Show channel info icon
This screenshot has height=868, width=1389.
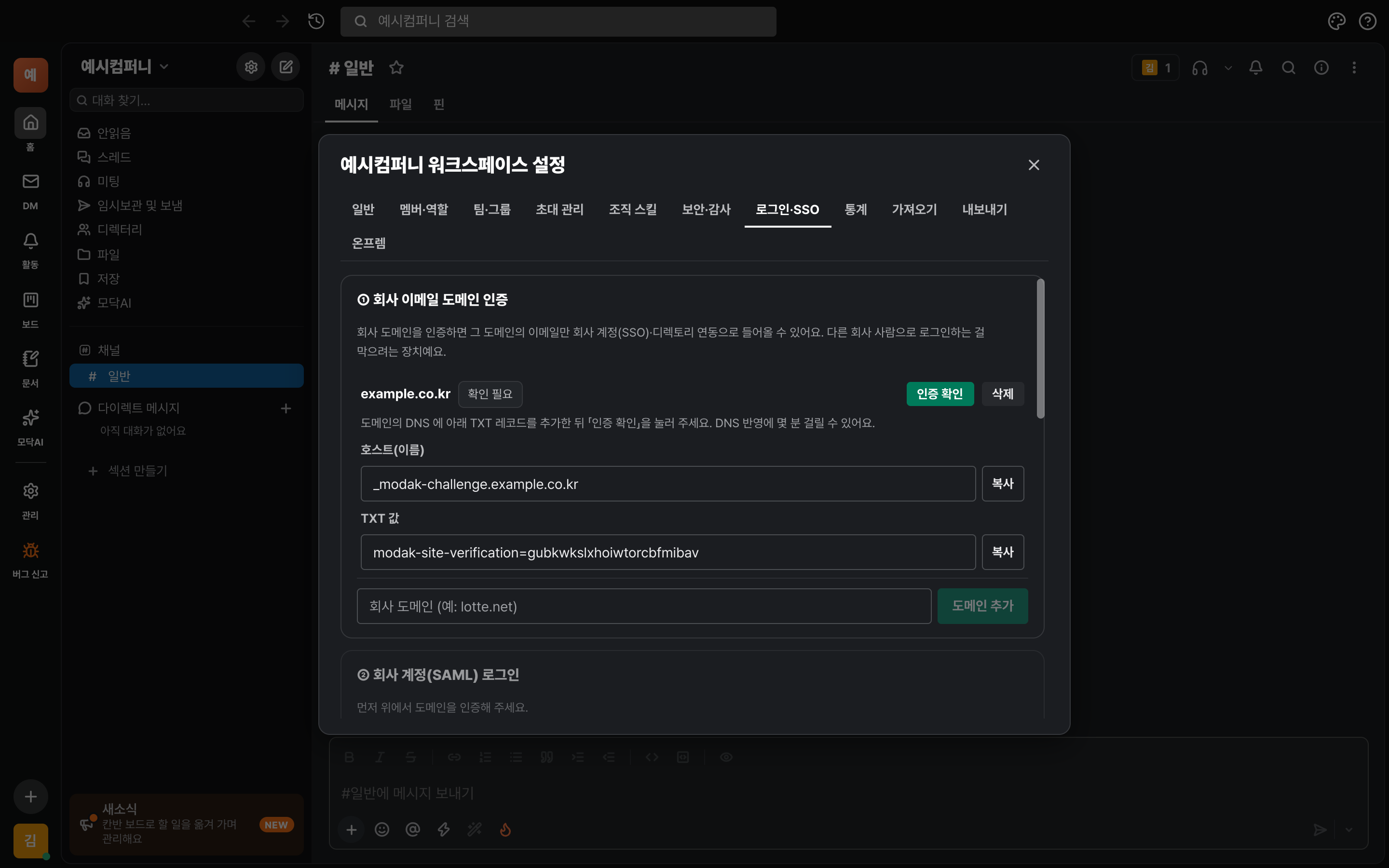1321,68
